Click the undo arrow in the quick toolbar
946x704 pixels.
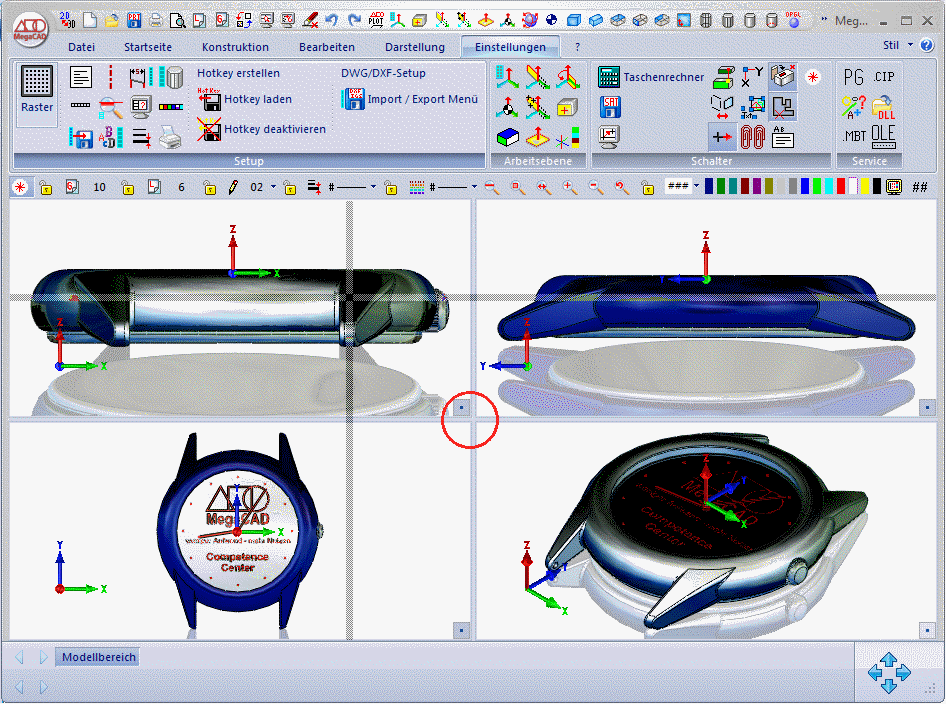click(x=333, y=19)
